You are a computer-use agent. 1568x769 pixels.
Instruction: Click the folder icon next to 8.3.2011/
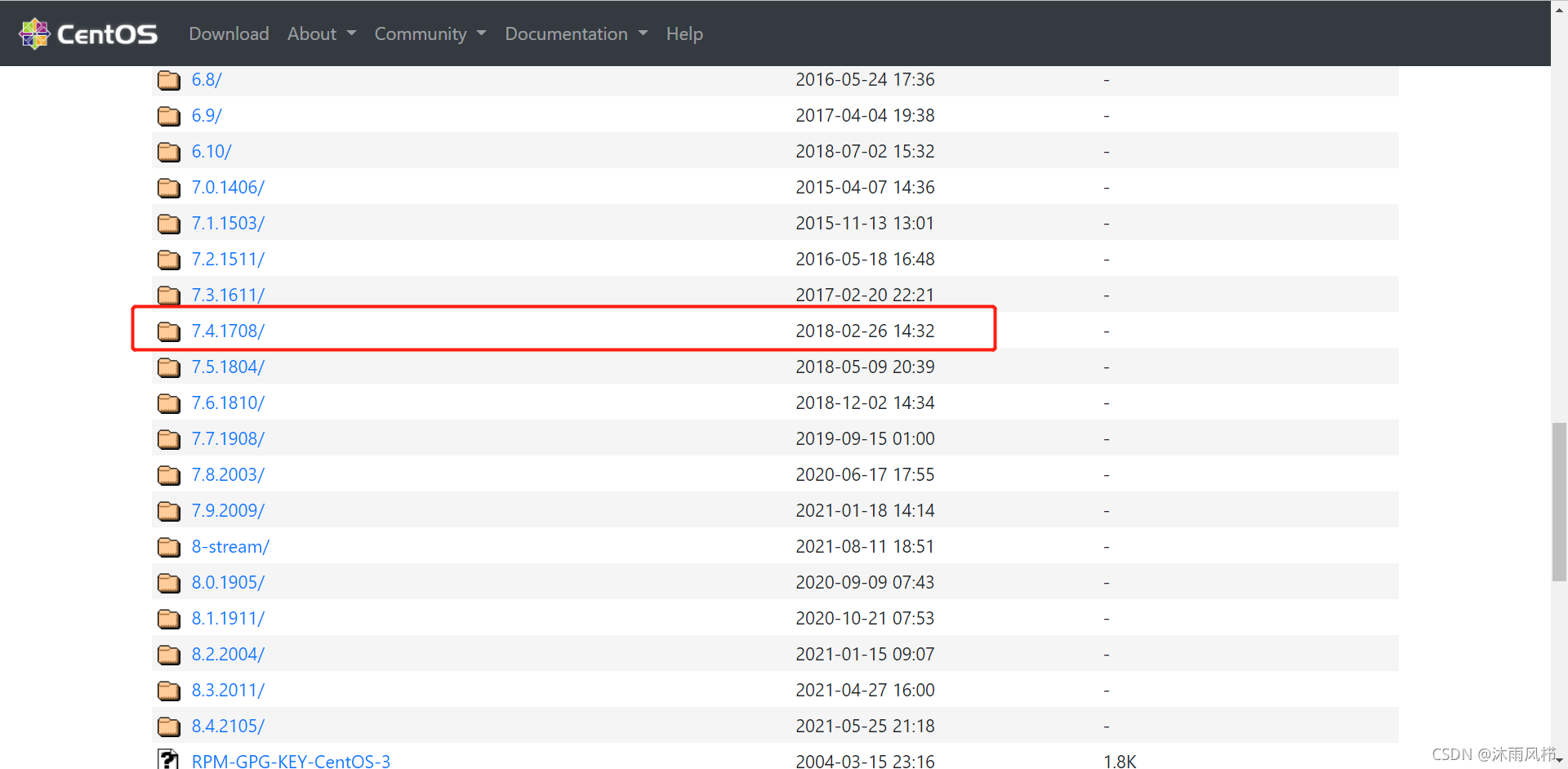click(169, 691)
